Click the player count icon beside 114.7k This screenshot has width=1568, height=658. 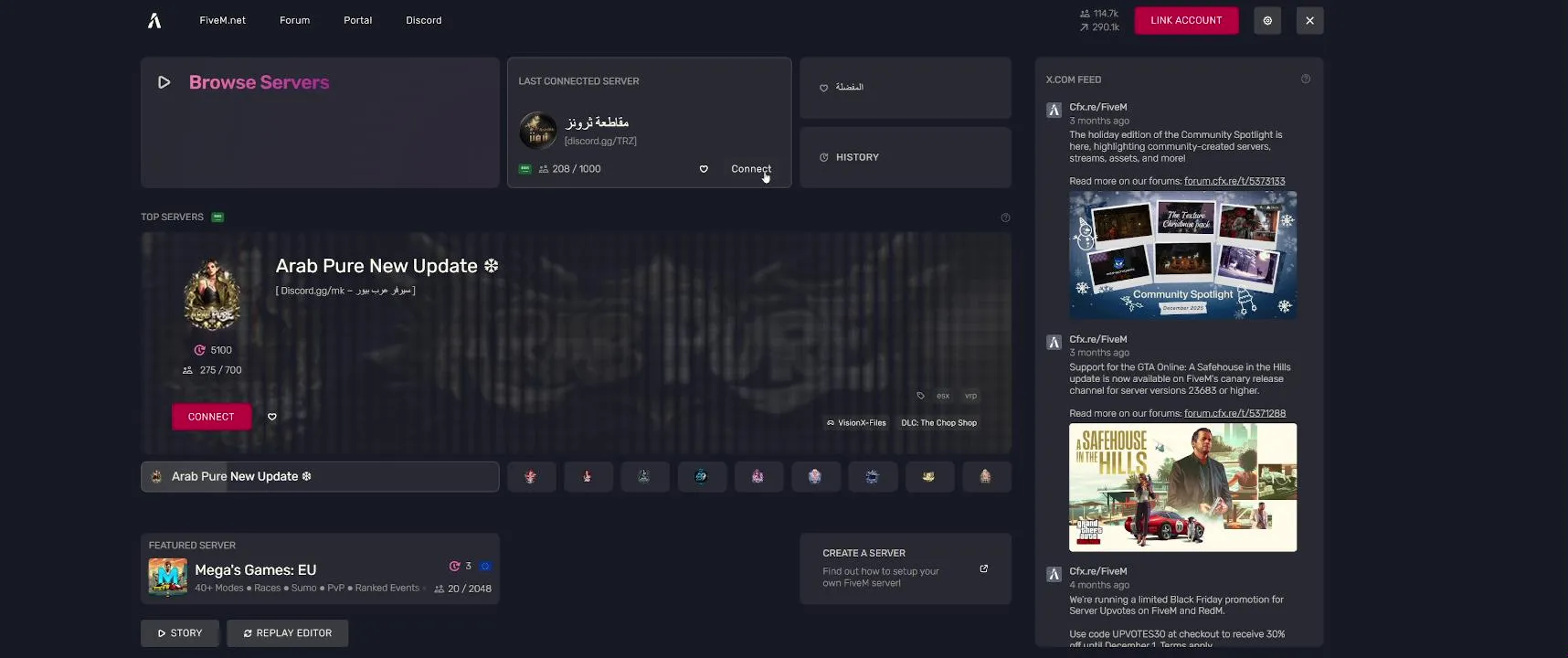(1085, 14)
